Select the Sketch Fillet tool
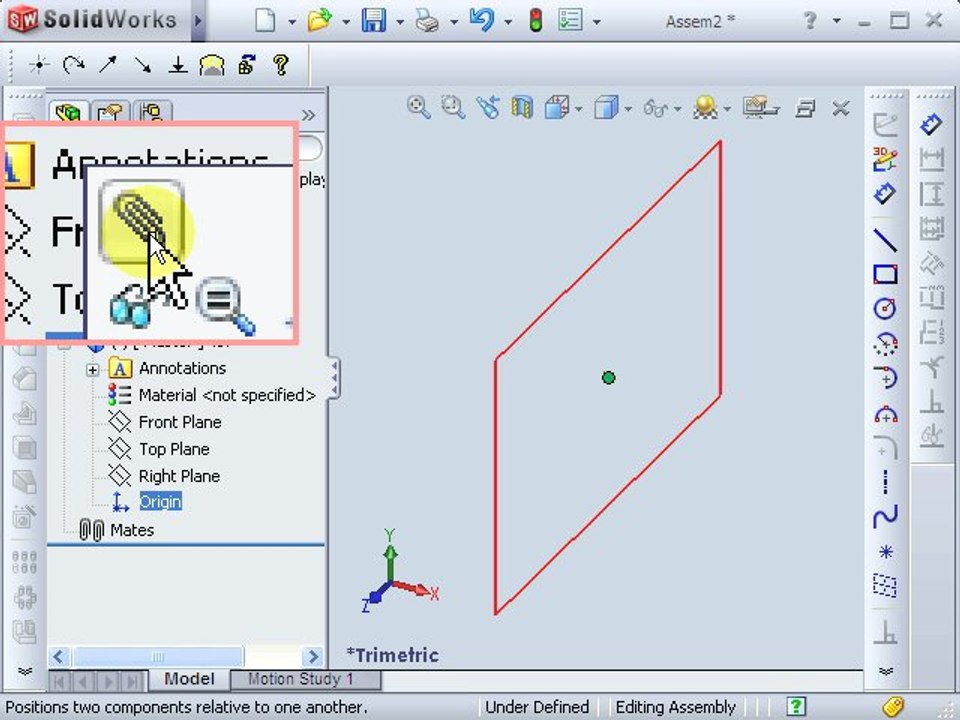960x720 pixels. click(x=885, y=446)
